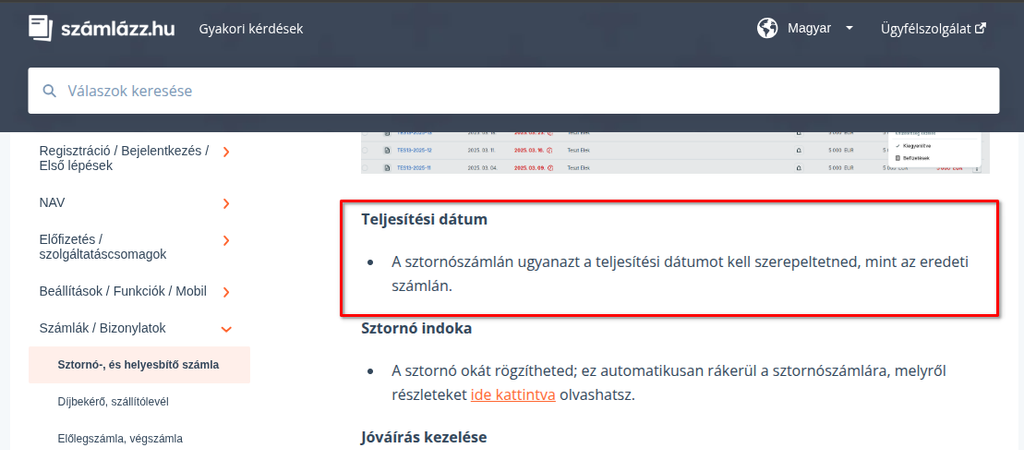Follow the 'ide kattintva' link
The width and height of the screenshot is (1024, 450).
click(512, 394)
